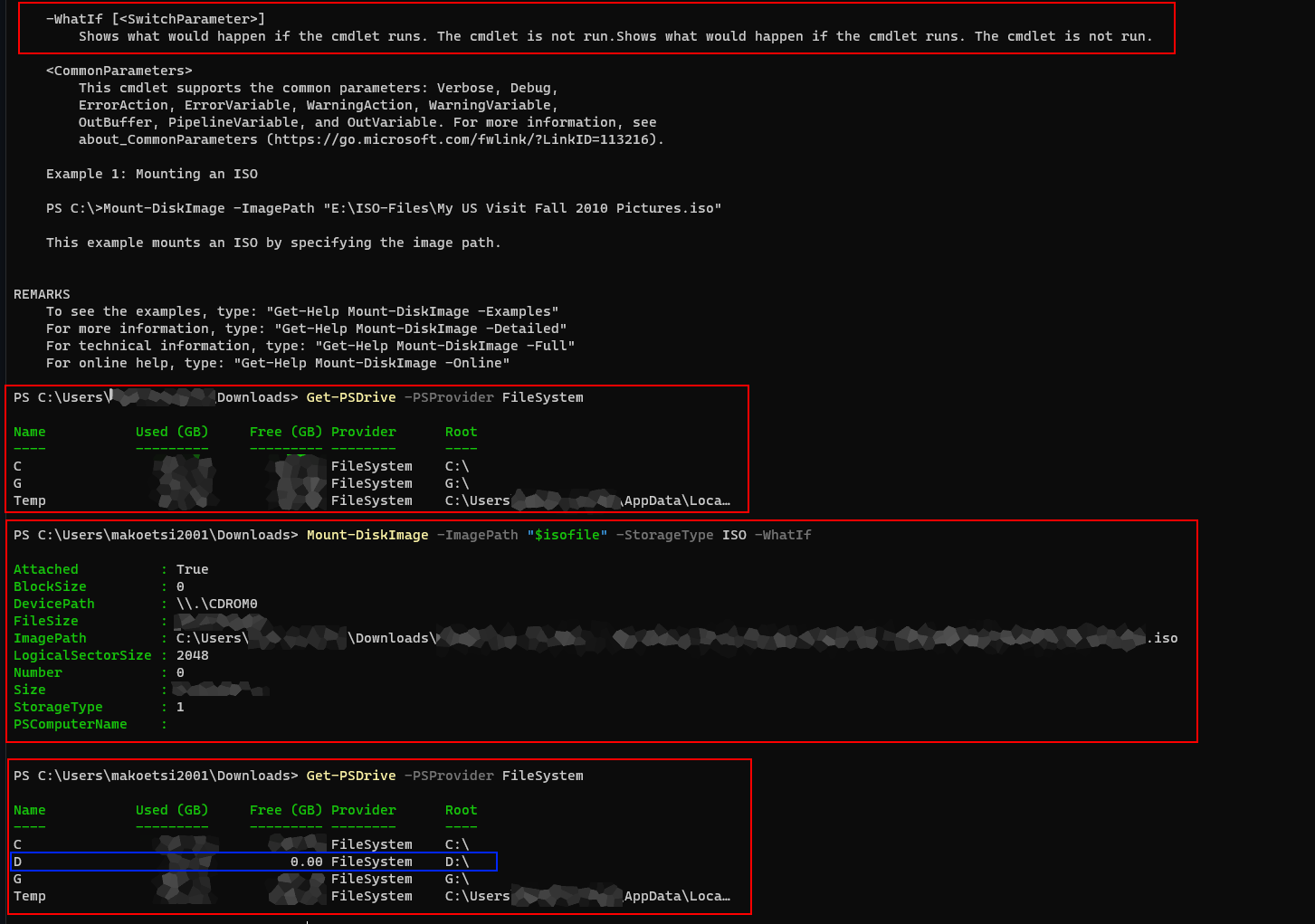1315x924 pixels.
Task: Click the PSComputerName property label
Action: pos(71,724)
